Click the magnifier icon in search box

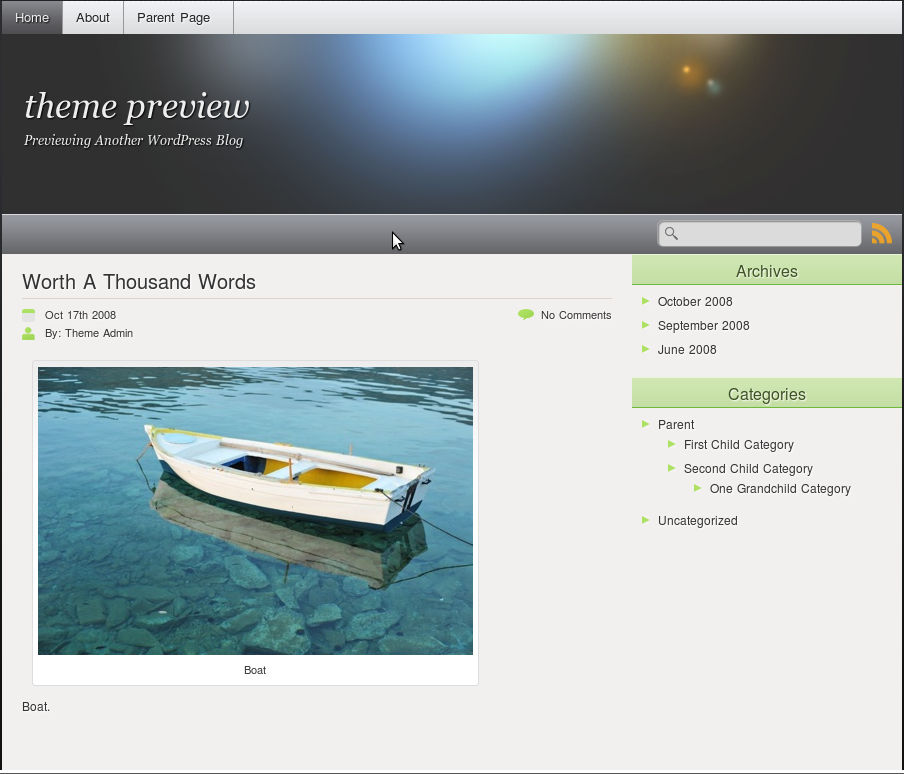[672, 234]
